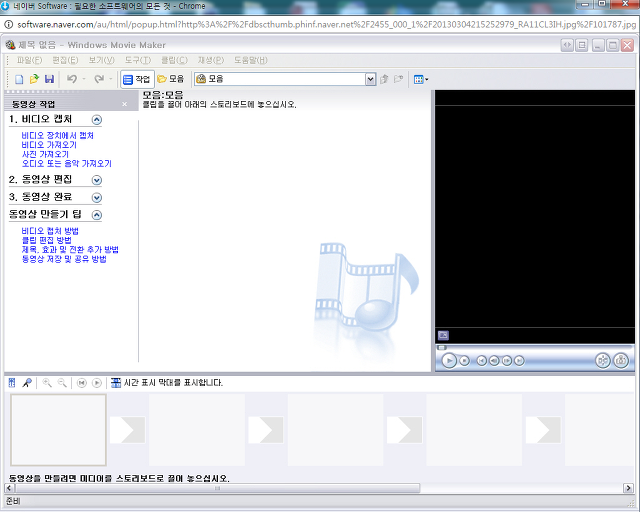The width and height of the screenshot is (640, 512).
Task: Open the redo history dropdown arrow
Action: click(x=111, y=79)
